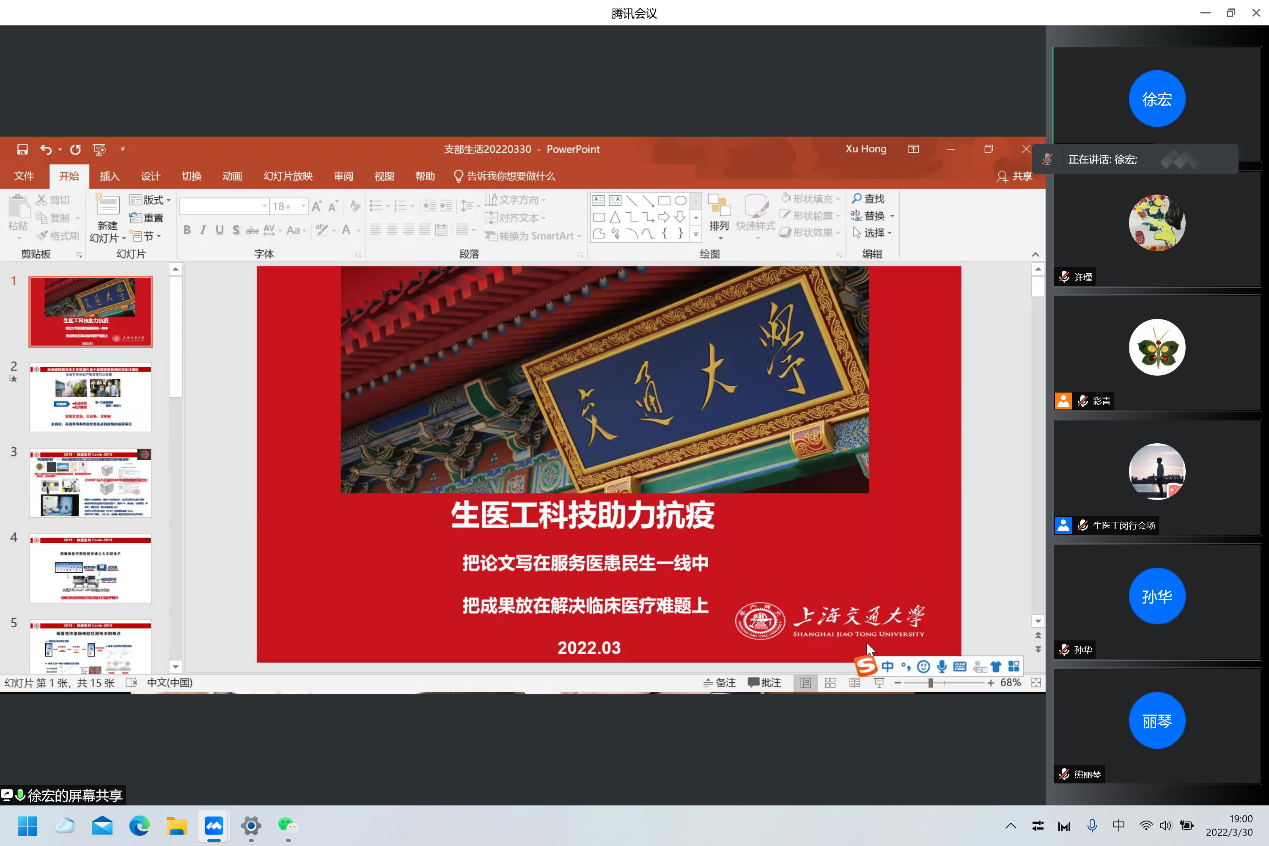Toggle the Notes (备注) pane
The width and height of the screenshot is (1269, 846).
[x=719, y=683]
